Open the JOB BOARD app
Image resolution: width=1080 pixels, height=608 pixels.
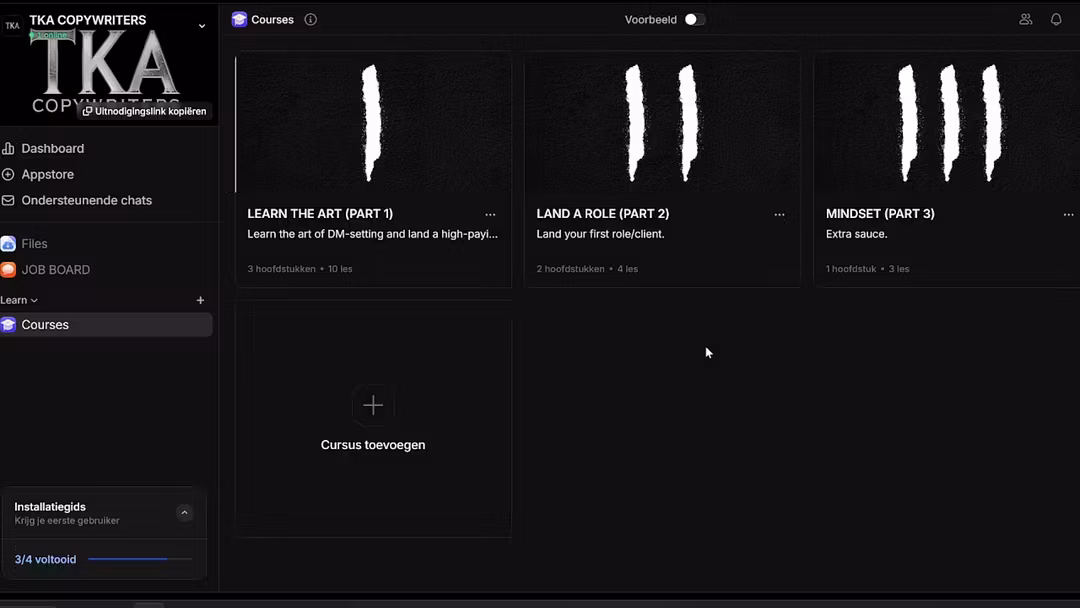point(55,269)
